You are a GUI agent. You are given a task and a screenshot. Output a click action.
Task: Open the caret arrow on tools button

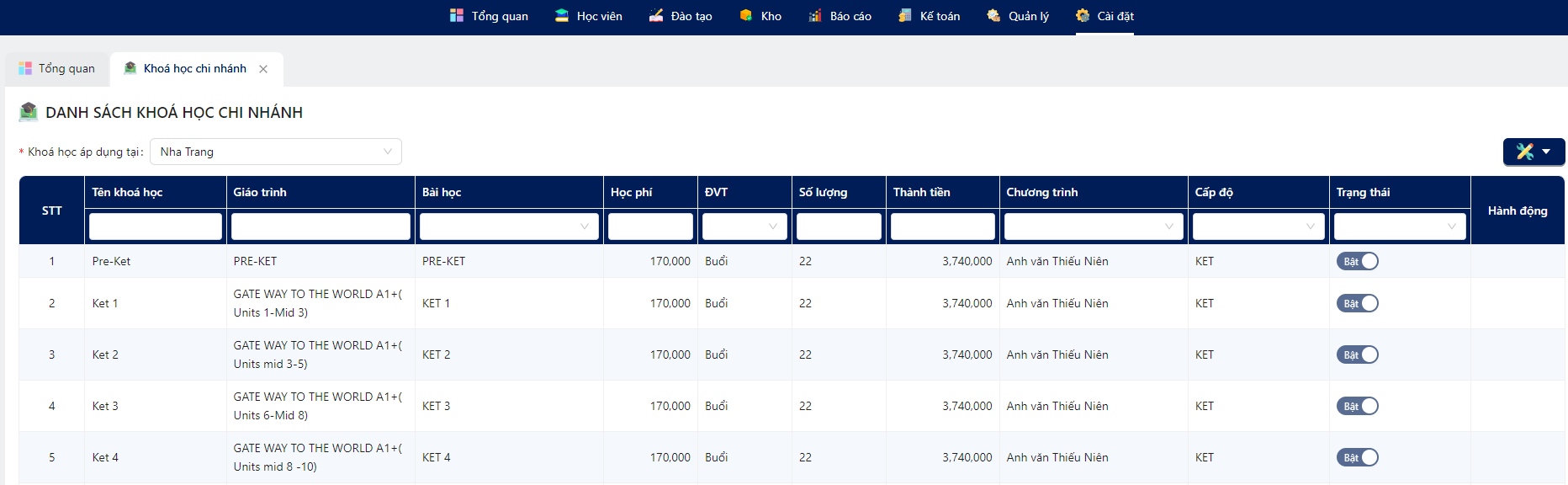(1546, 152)
